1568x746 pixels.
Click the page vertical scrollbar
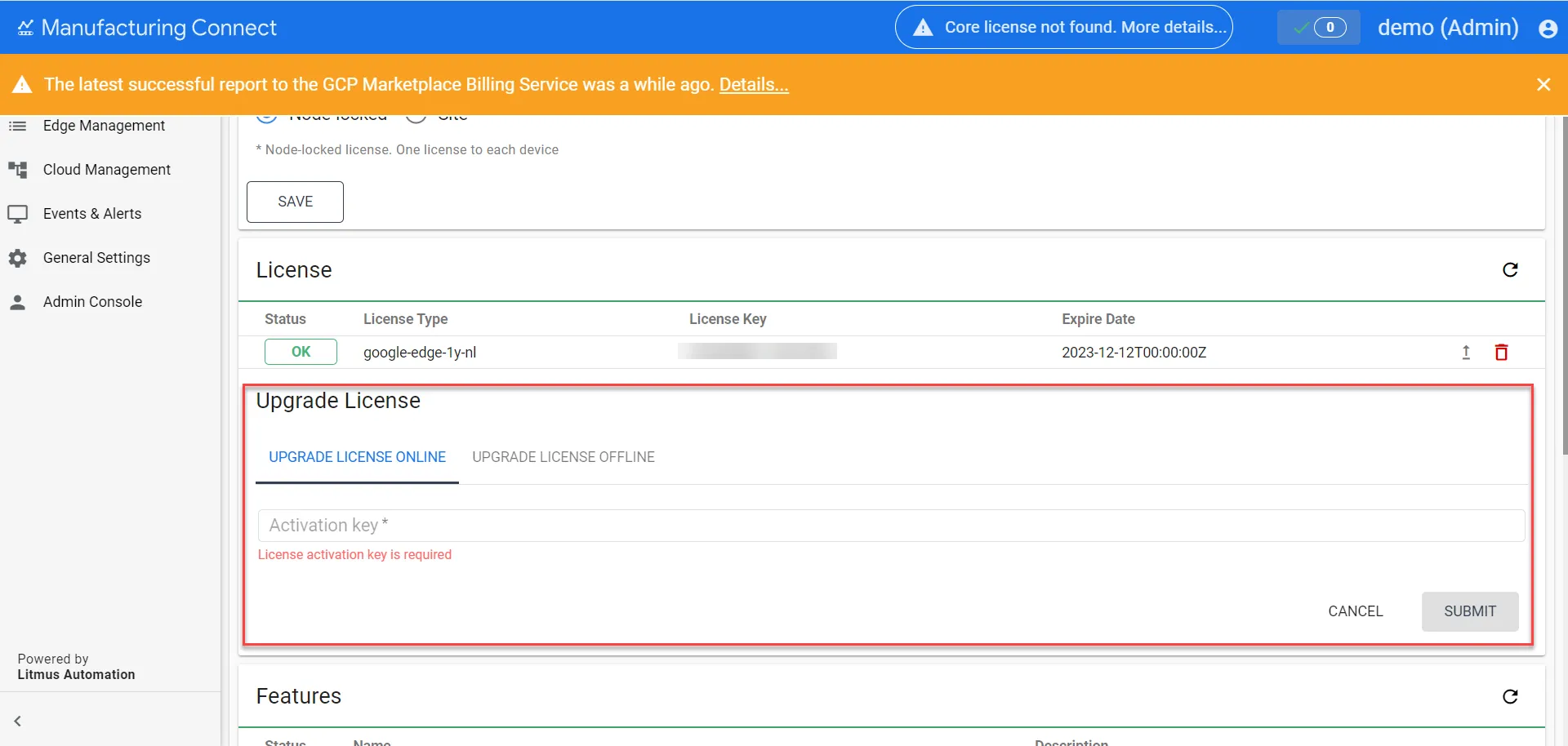1564,286
